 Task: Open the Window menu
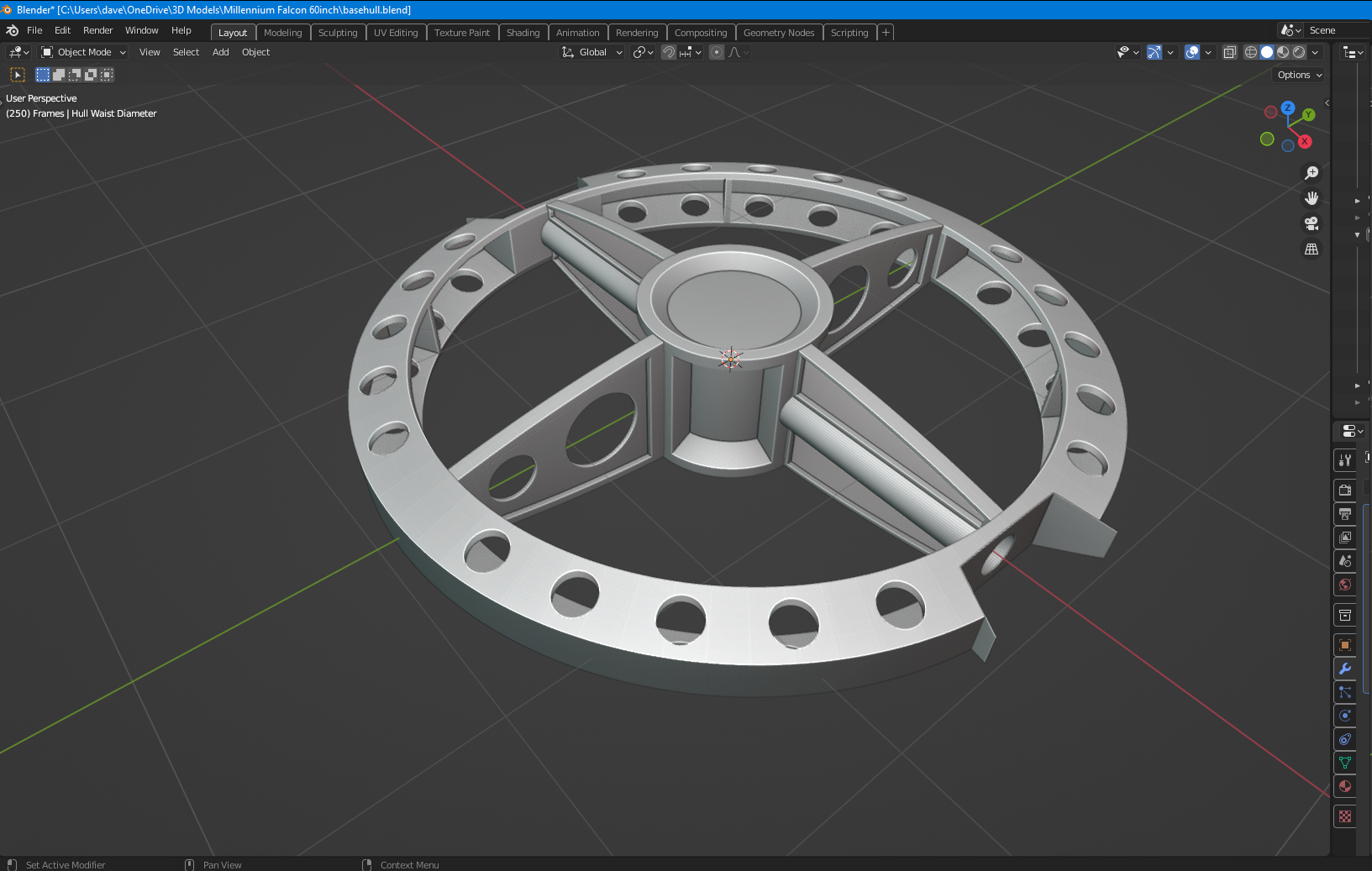(141, 30)
